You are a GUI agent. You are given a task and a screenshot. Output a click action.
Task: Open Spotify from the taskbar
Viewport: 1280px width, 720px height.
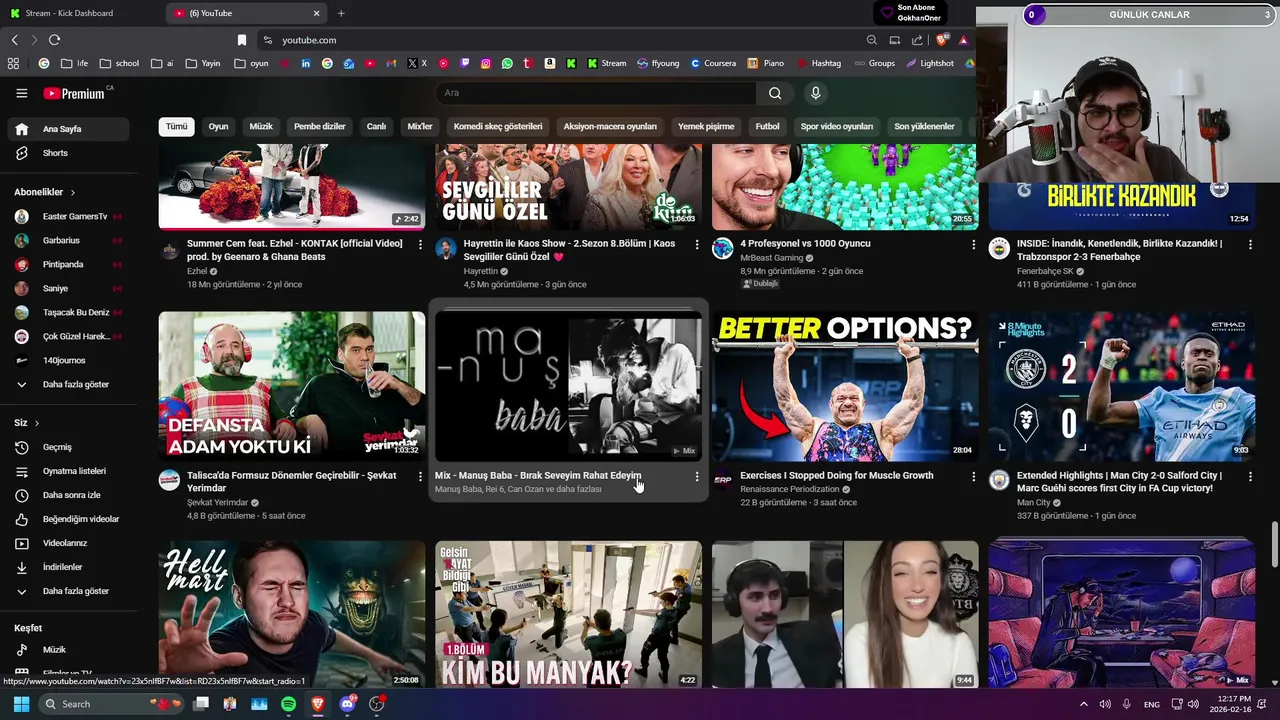(288, 704)
